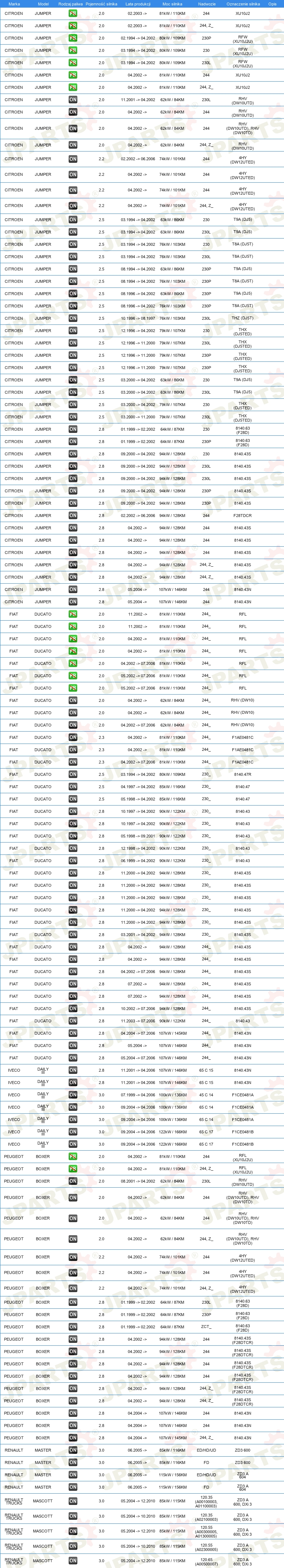
Task: Click ON icon in Citroen THZ (DJ5TED) row
Action: pyautogui.click(x=73, y=318)
